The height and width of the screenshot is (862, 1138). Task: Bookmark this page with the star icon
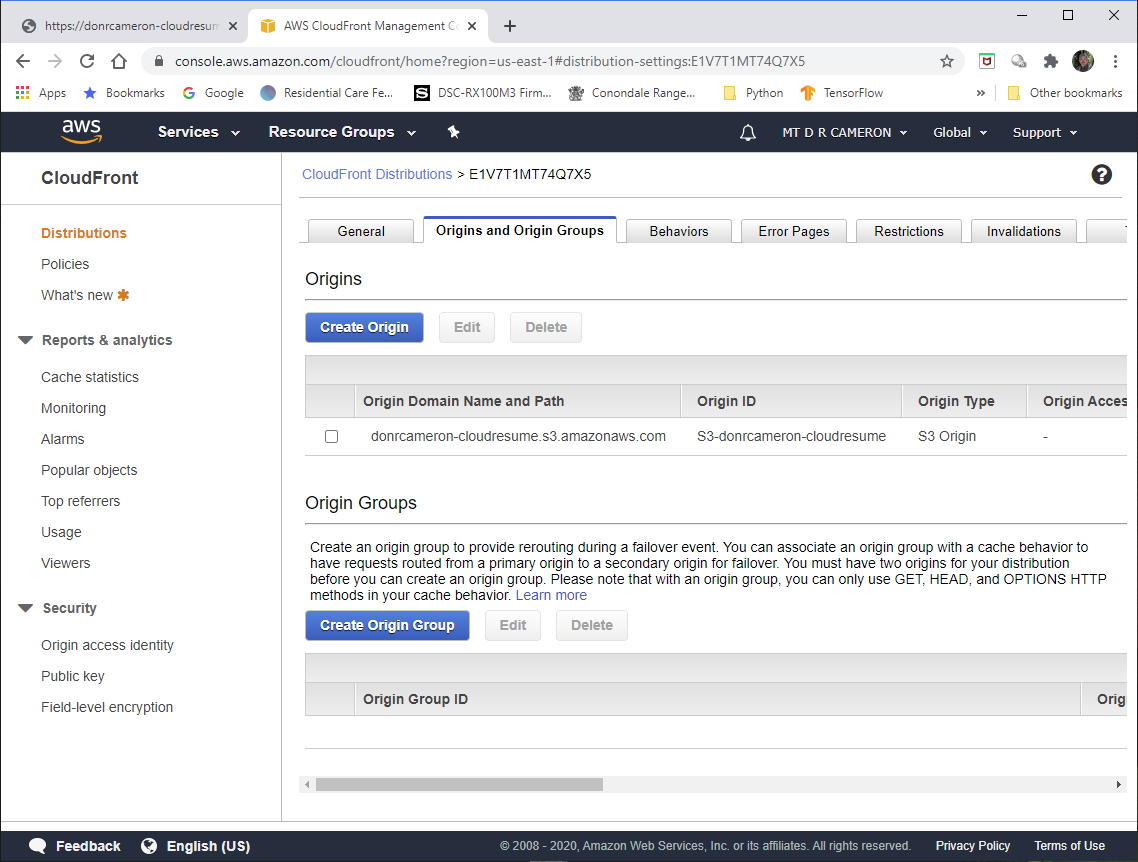pyautogui.click(x=946, y=62)
